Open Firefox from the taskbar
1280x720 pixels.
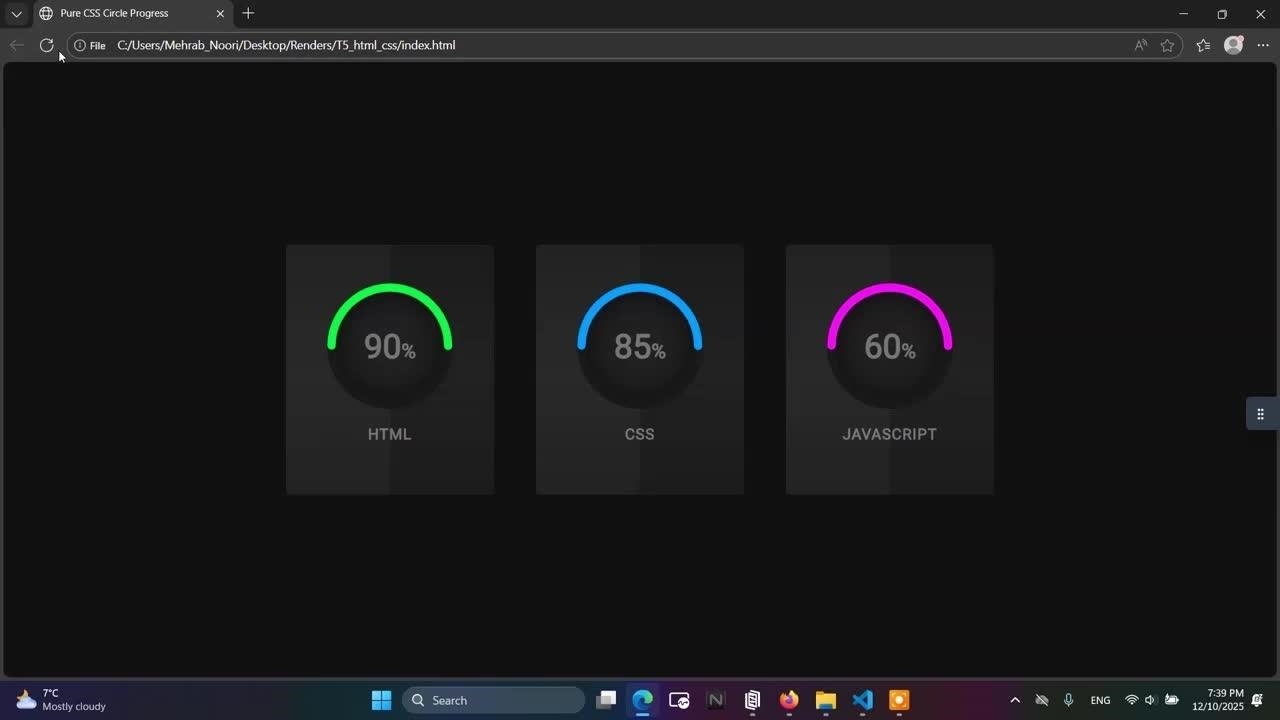(x=789, y=700)
